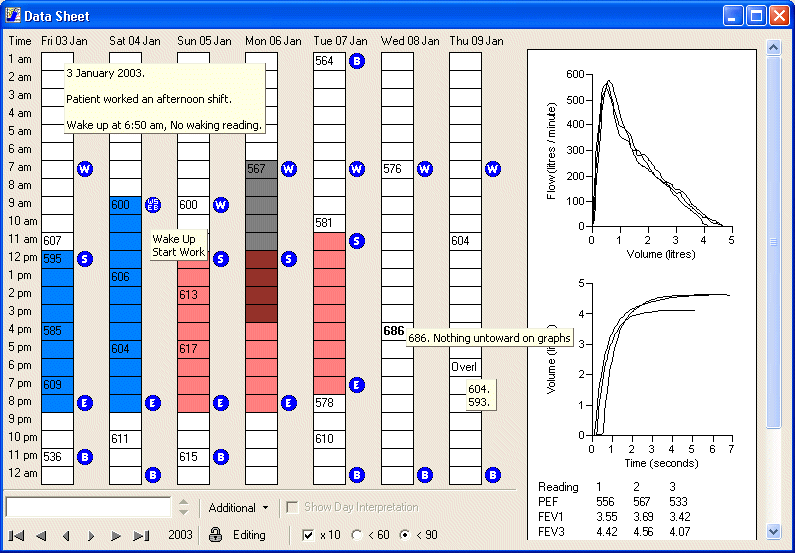Click the Wake marker on Wed 08 Jan
Viewport: 795px width, 553px height.
pyautogui.click(x=425, y=169)
